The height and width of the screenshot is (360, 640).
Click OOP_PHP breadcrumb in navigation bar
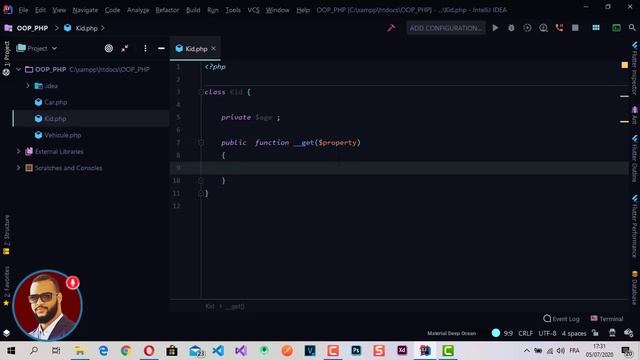point(32,28)
